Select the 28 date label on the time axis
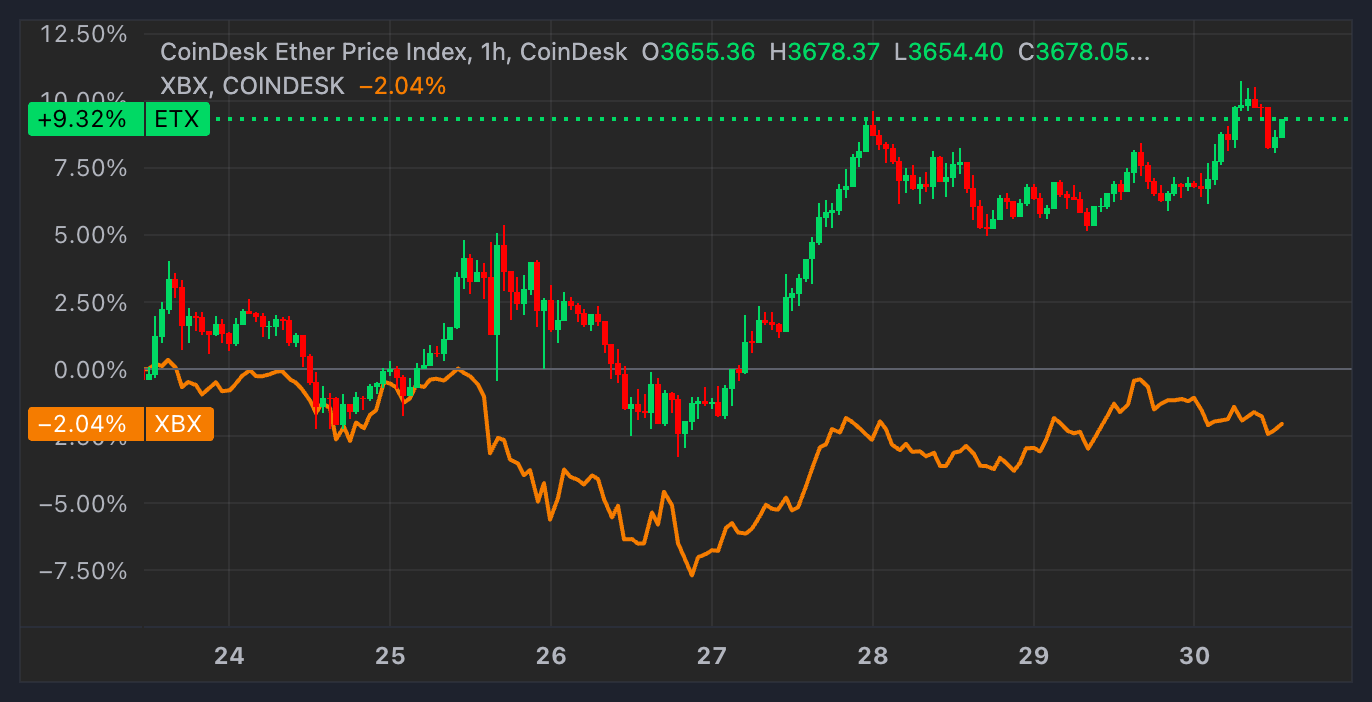The image size is (1372, 702). coord(873,658)
